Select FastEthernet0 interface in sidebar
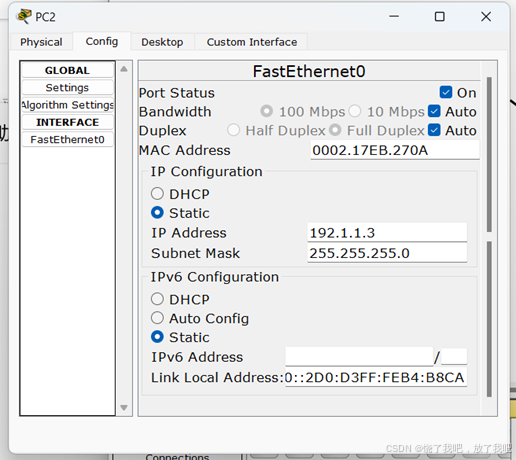516x460 pixels. pos(67,139)
